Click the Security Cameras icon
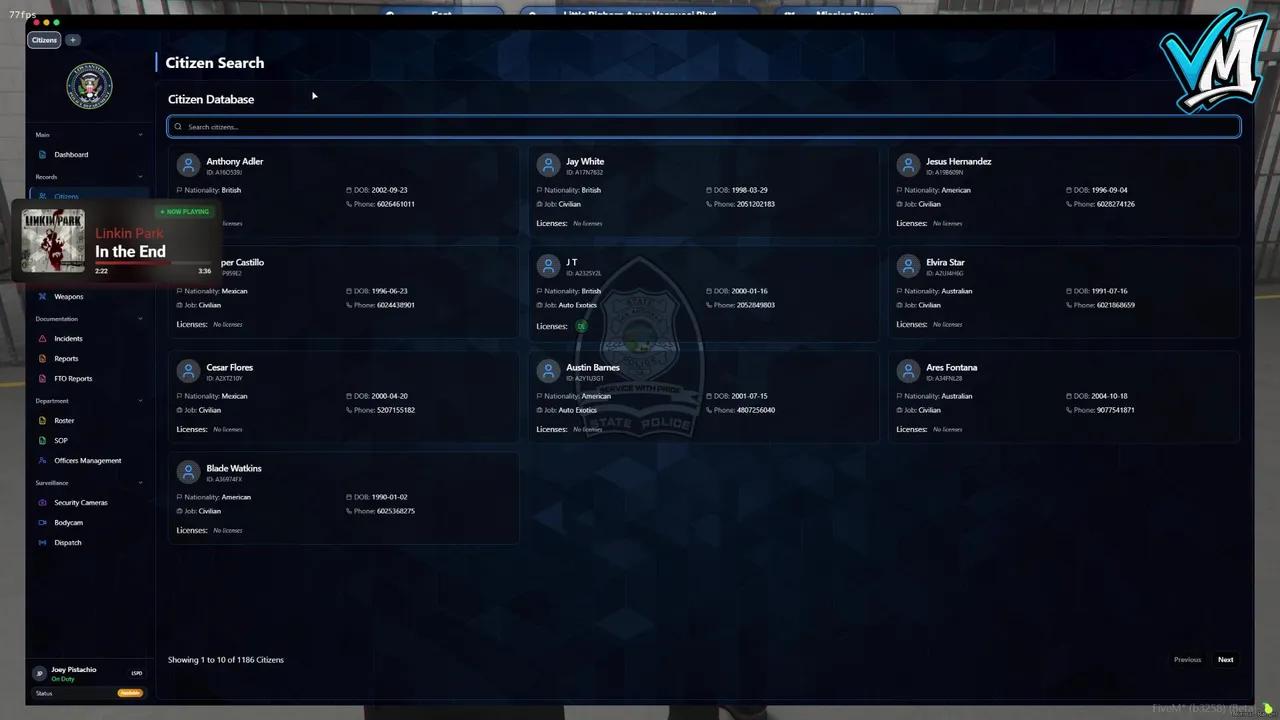 pyautogui.click(x=42, y=503)
